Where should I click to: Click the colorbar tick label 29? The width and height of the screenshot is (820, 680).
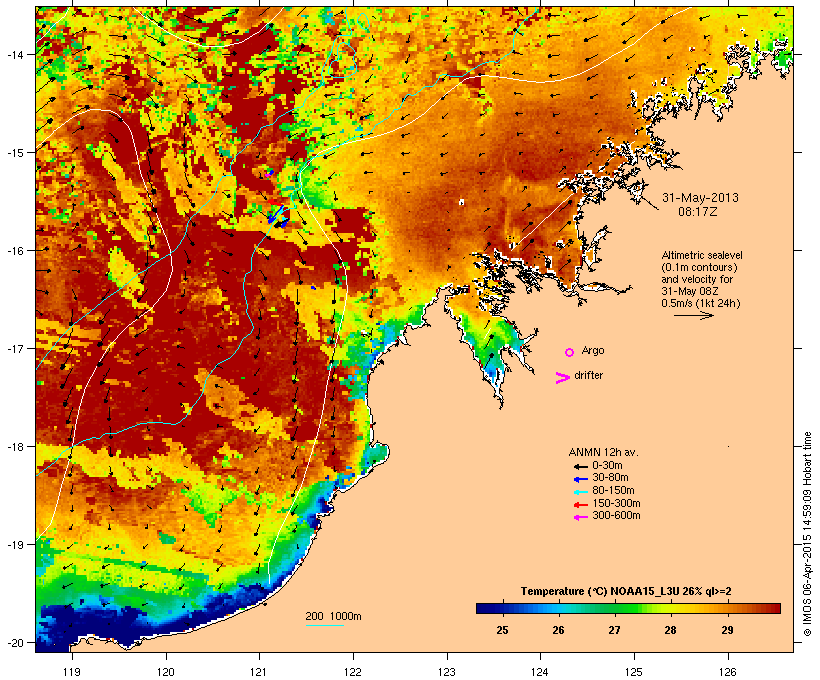[727, 630]
